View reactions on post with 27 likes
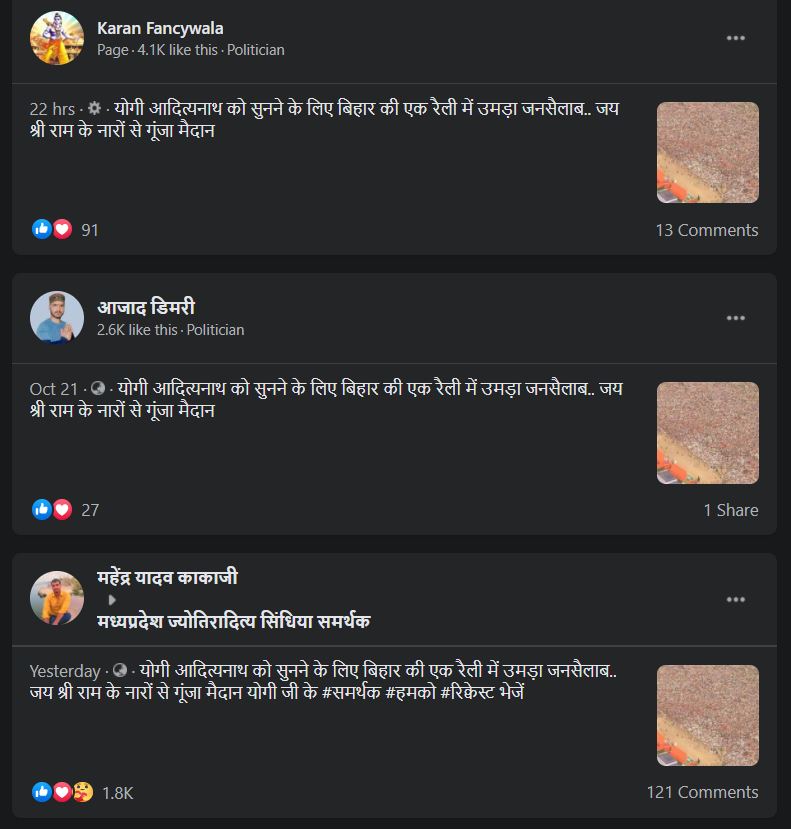 click(x=66, y=510)
